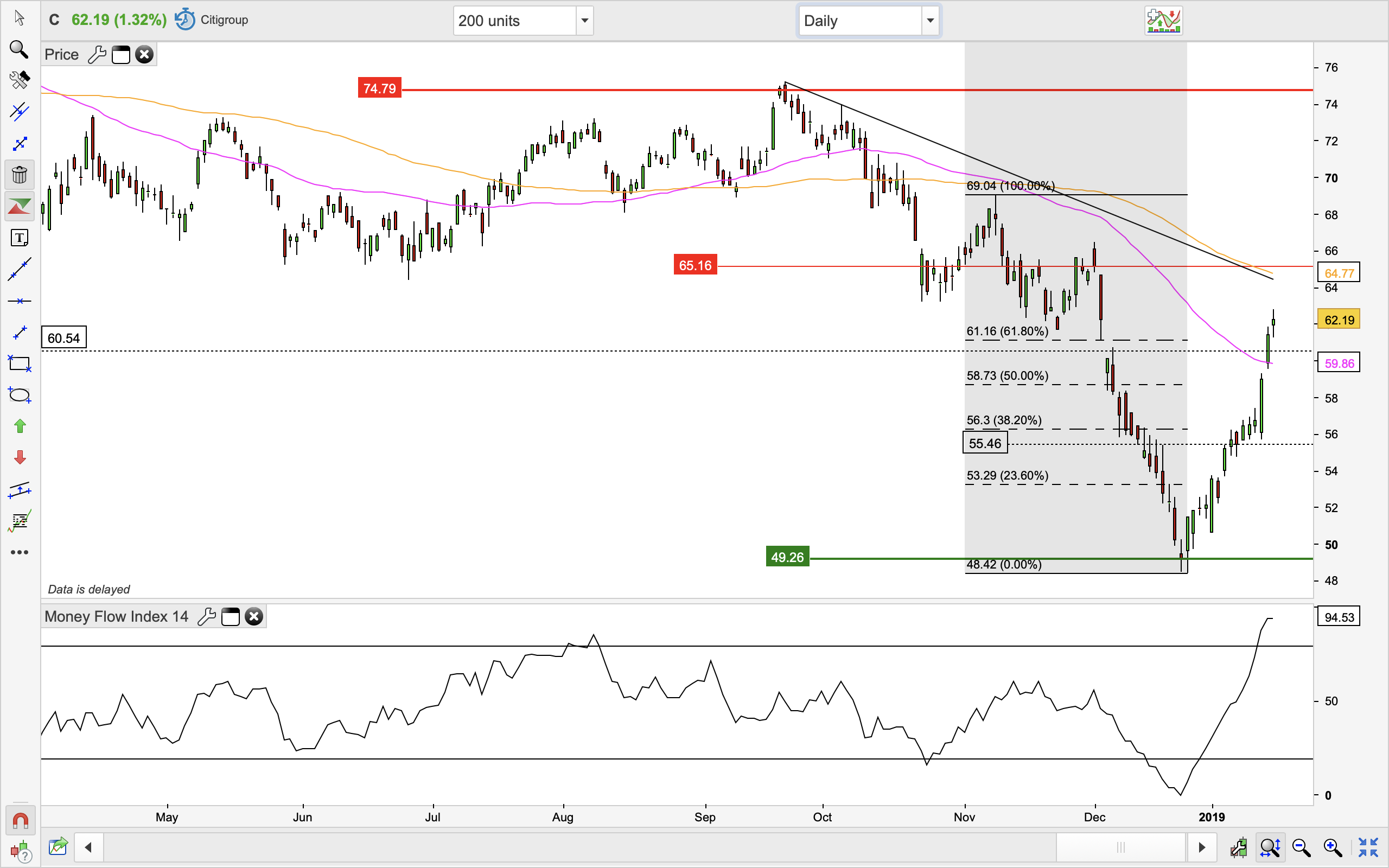Image resolution: width=1389 pixels, height=868 pixels.
Task: Toggle the red-green Fibonacci tool
Action: [x=20, y=206]
